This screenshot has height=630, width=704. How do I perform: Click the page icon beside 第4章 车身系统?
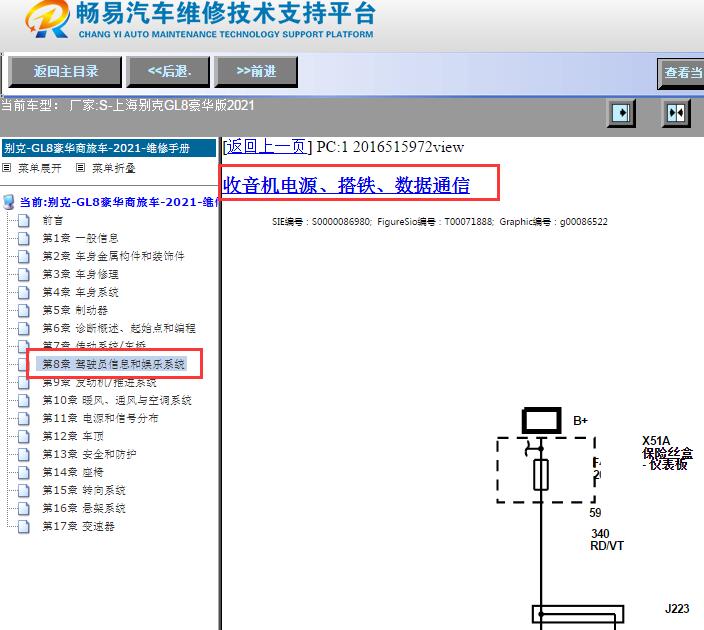tap(23, 292)
